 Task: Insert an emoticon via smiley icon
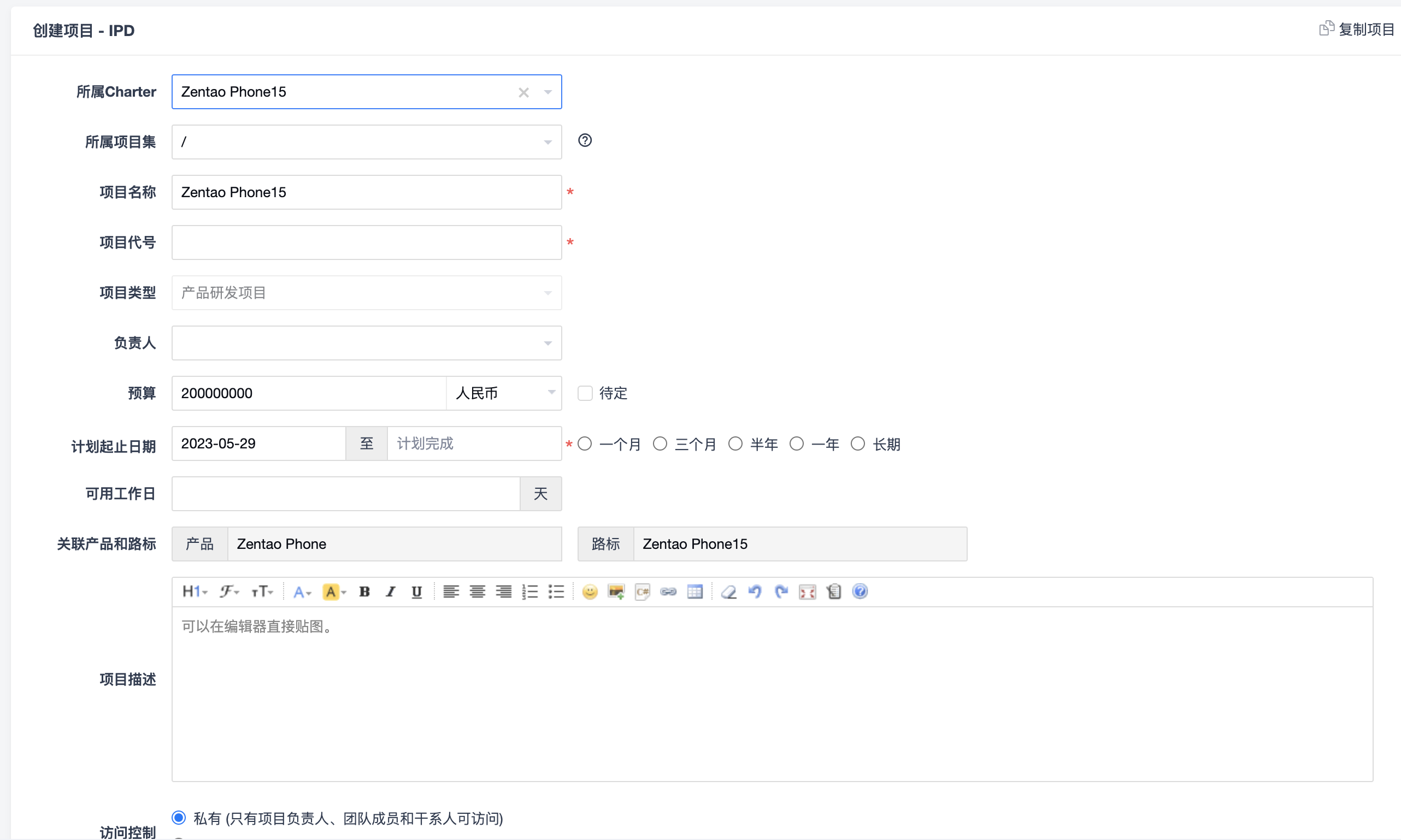pyautogui.click(x=590, y=591)
